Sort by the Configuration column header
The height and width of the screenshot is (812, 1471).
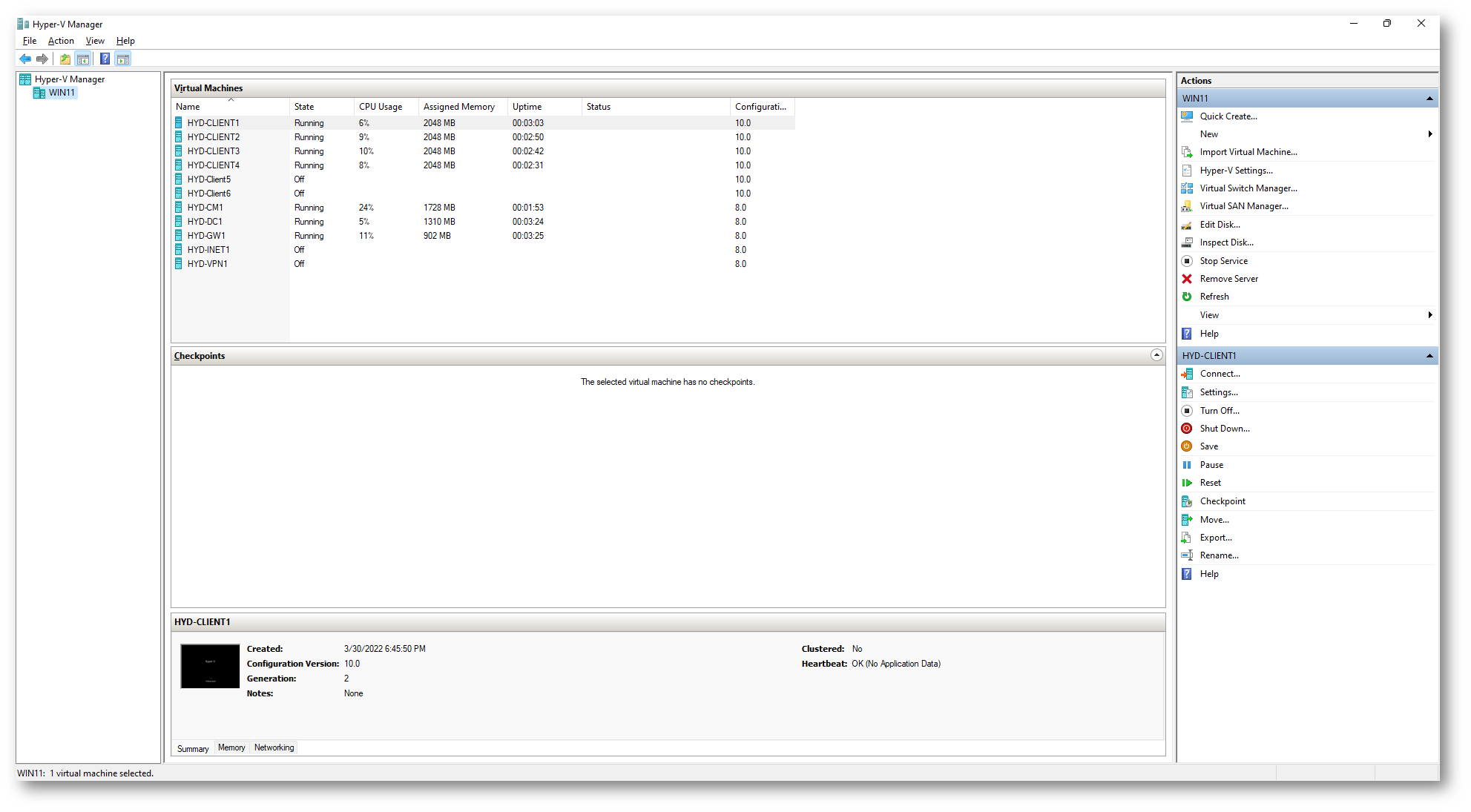coord(763,107)
